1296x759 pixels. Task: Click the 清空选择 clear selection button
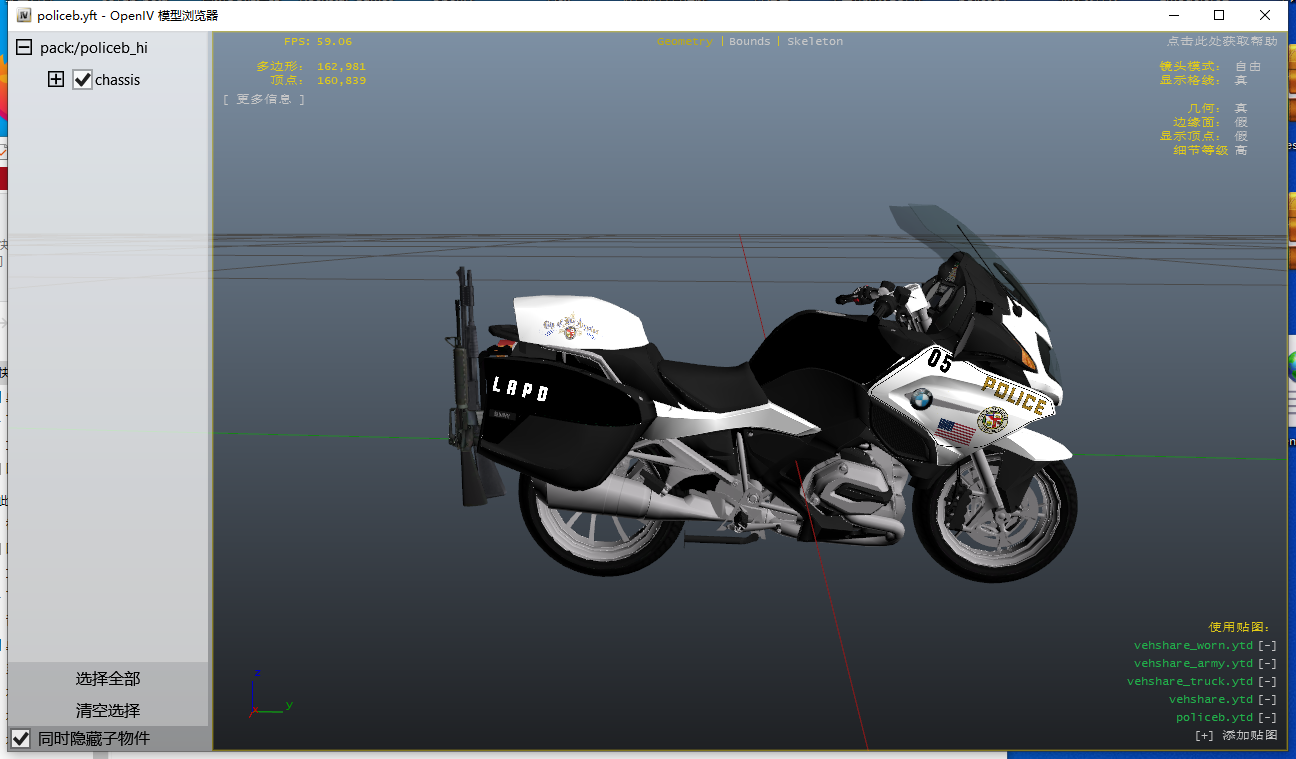coord(108,711)
